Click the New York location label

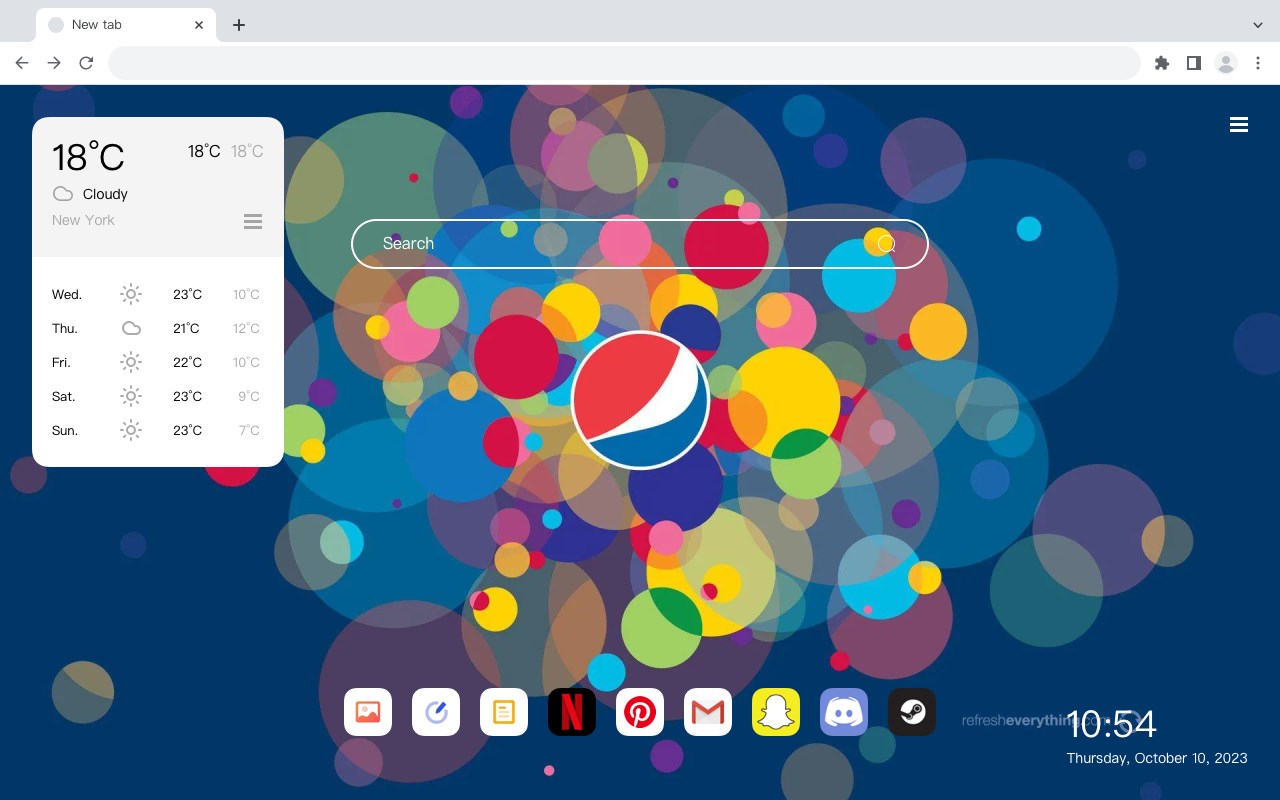tap(83, 220)
